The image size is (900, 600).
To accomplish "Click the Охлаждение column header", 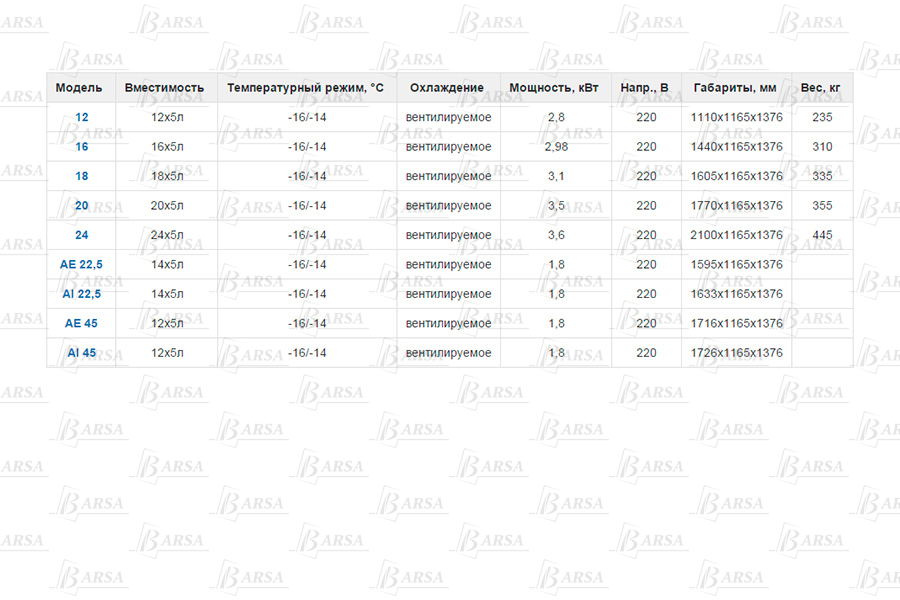I will pos(447,88).
